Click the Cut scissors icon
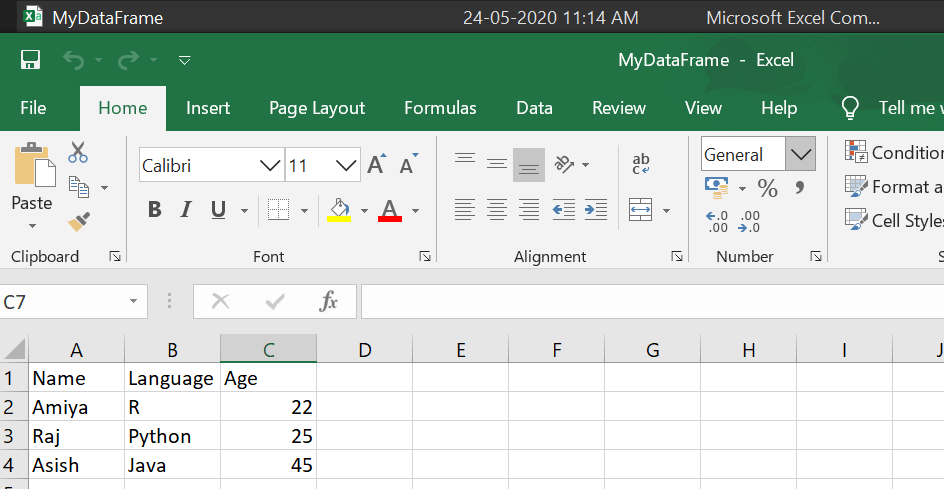944x489 pixels. tap(78, 153)
